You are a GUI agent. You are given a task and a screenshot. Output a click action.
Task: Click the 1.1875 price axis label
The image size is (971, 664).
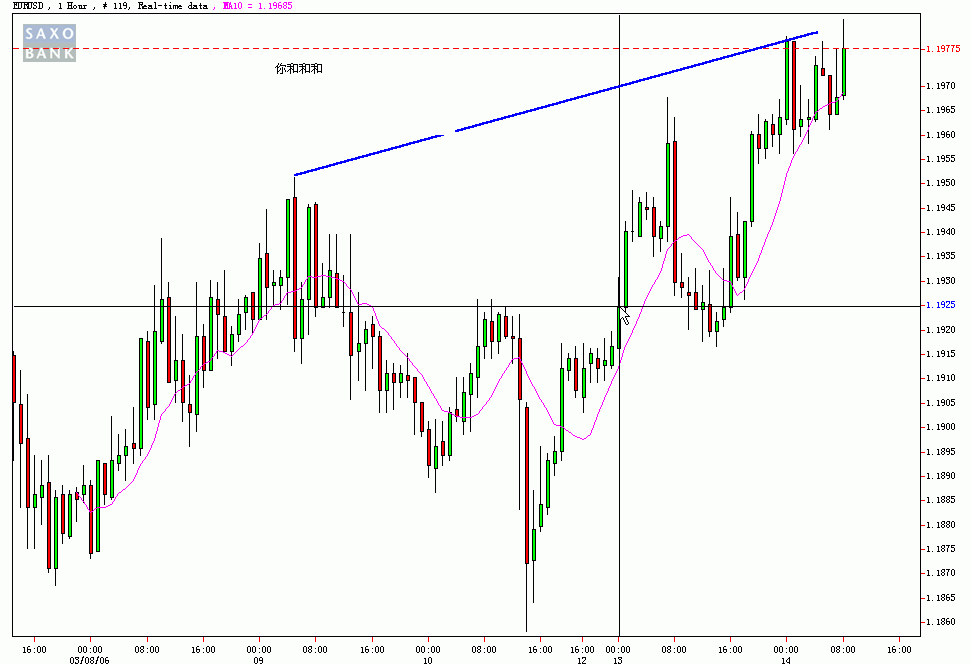pos(941,549)
